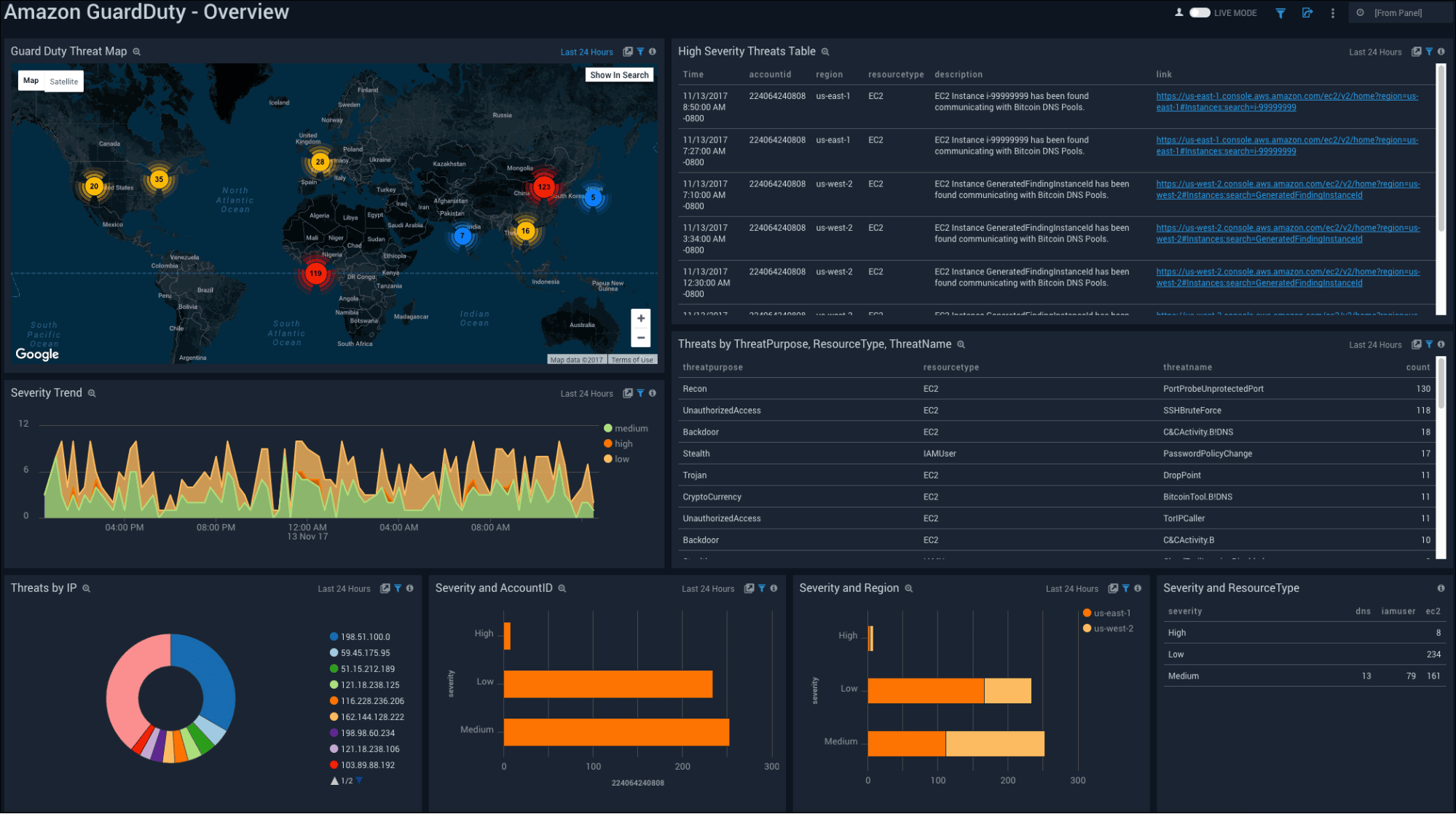Click info icon on Severity and ResourceType panel
Viewport: 1456px width, 814px height.
pos(1441,588)
